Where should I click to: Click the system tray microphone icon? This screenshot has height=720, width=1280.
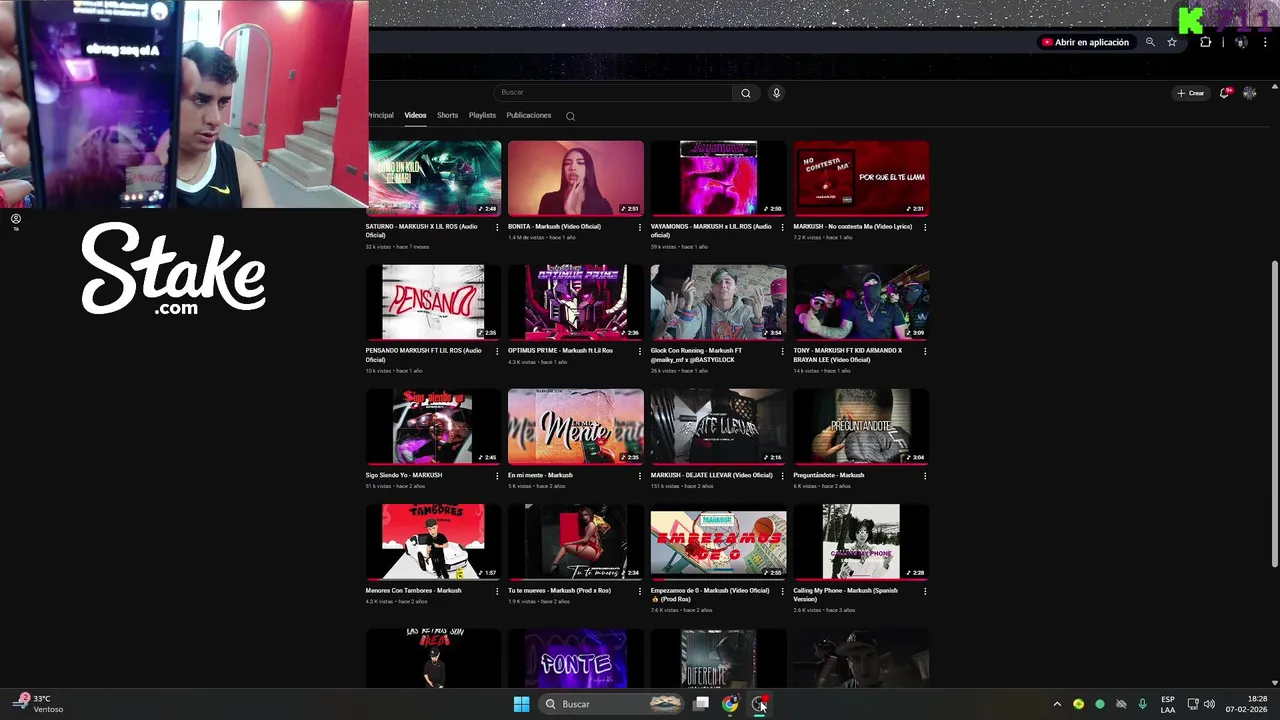click(x=1142, y=704)
